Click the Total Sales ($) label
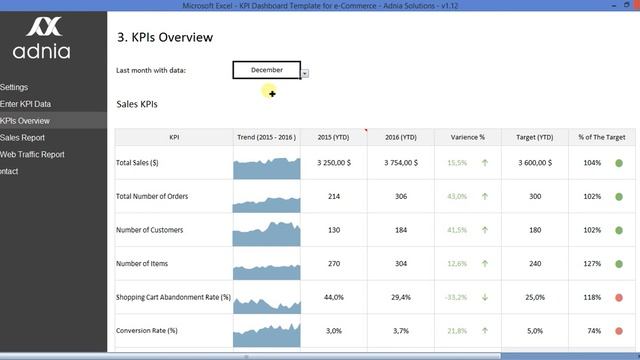 point(137,162)
